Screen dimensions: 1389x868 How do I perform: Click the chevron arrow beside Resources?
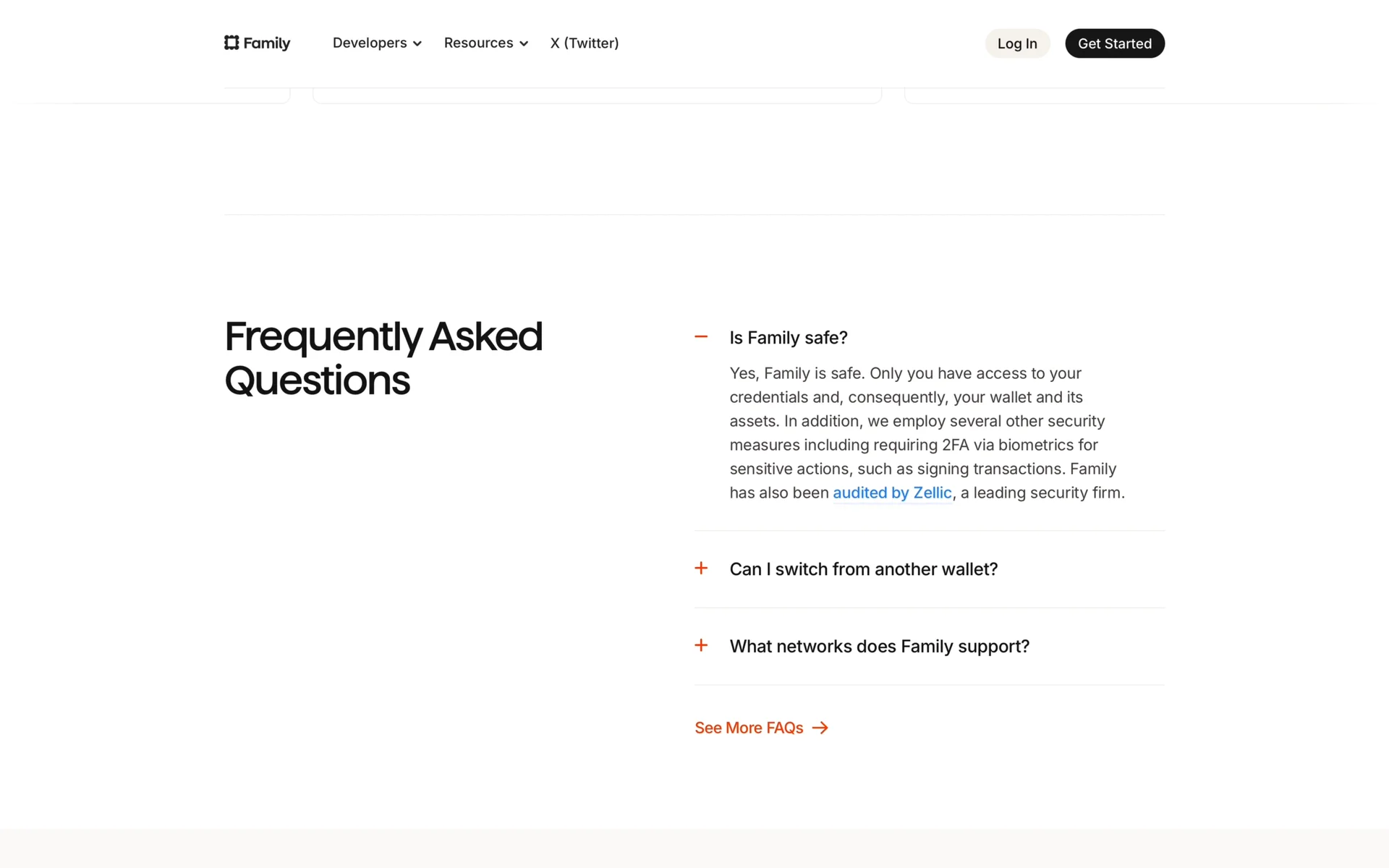point(524,44)
